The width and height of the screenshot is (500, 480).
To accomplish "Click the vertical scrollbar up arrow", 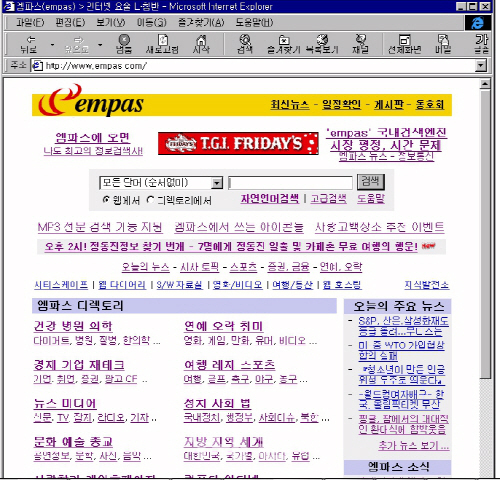I will 485,84.
